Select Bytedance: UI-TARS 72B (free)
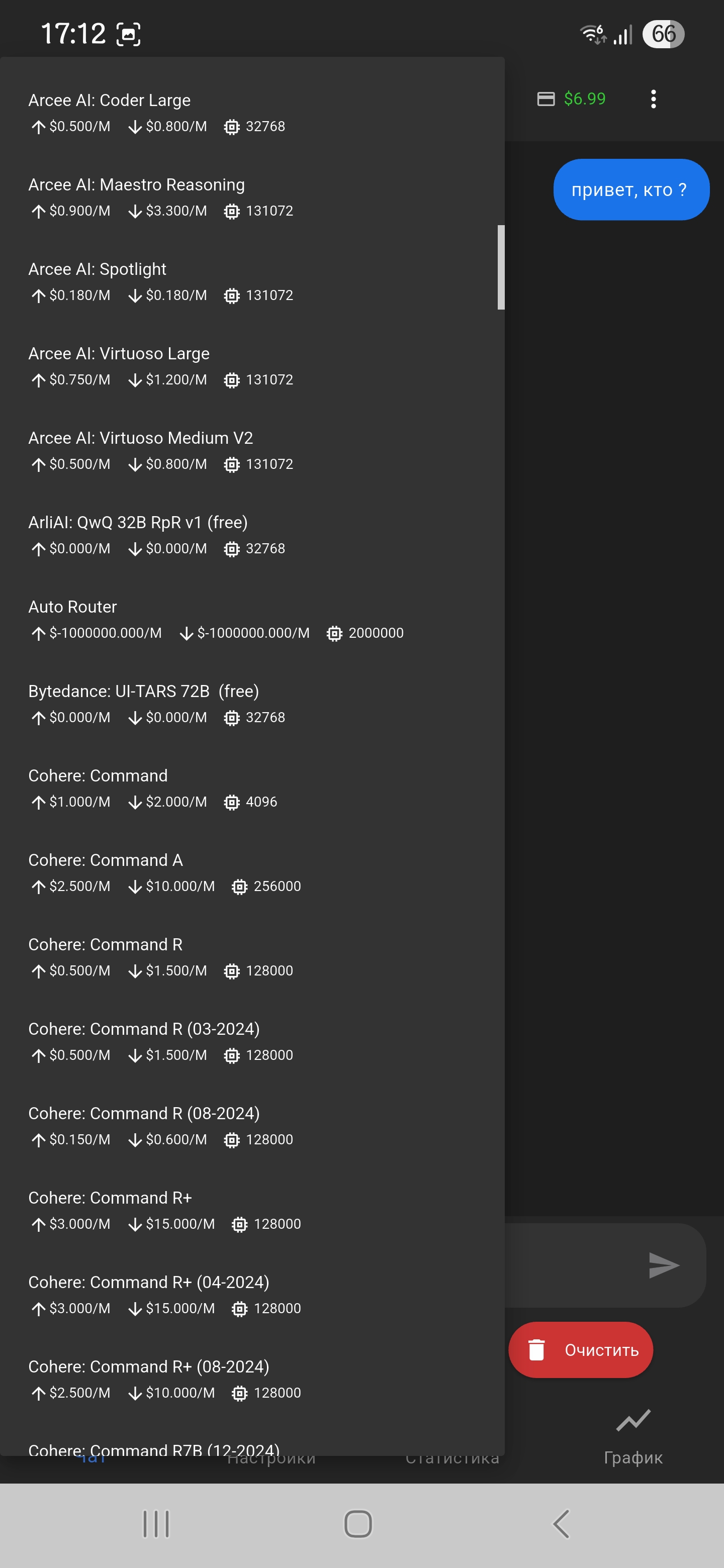724x1568 pixels. click(156, 704)
